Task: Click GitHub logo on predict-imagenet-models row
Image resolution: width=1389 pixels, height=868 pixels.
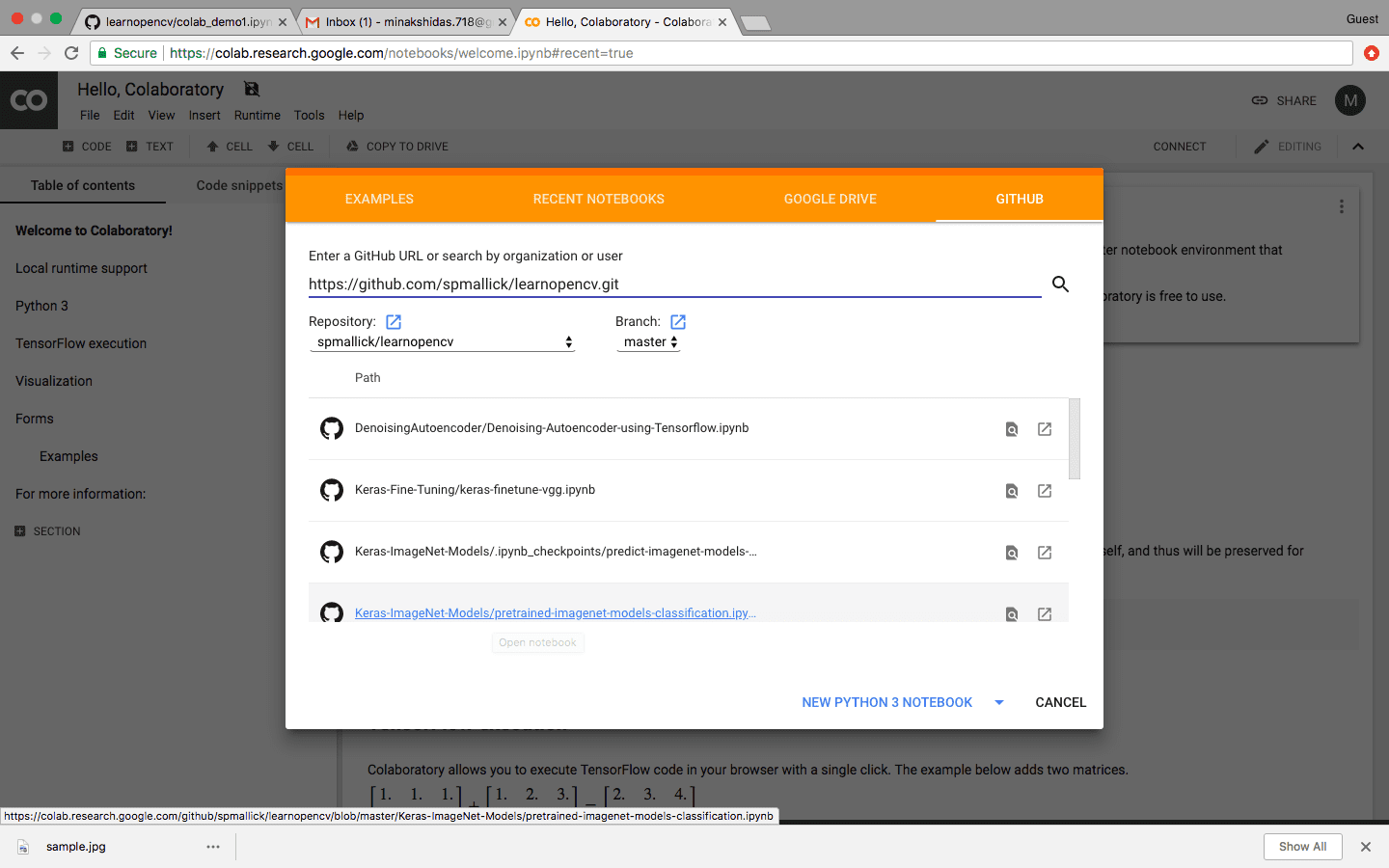Action: click(332, 552)
